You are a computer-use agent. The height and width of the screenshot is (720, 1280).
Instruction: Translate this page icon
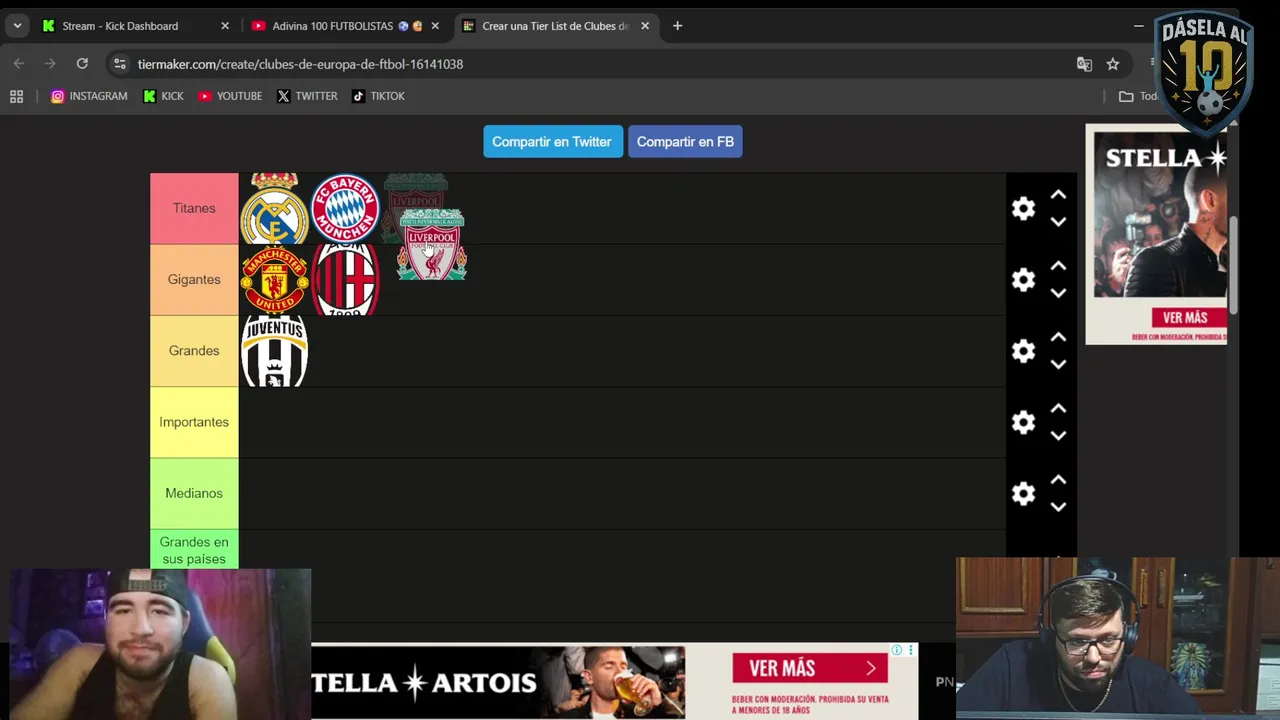(x=1084, y=64)
